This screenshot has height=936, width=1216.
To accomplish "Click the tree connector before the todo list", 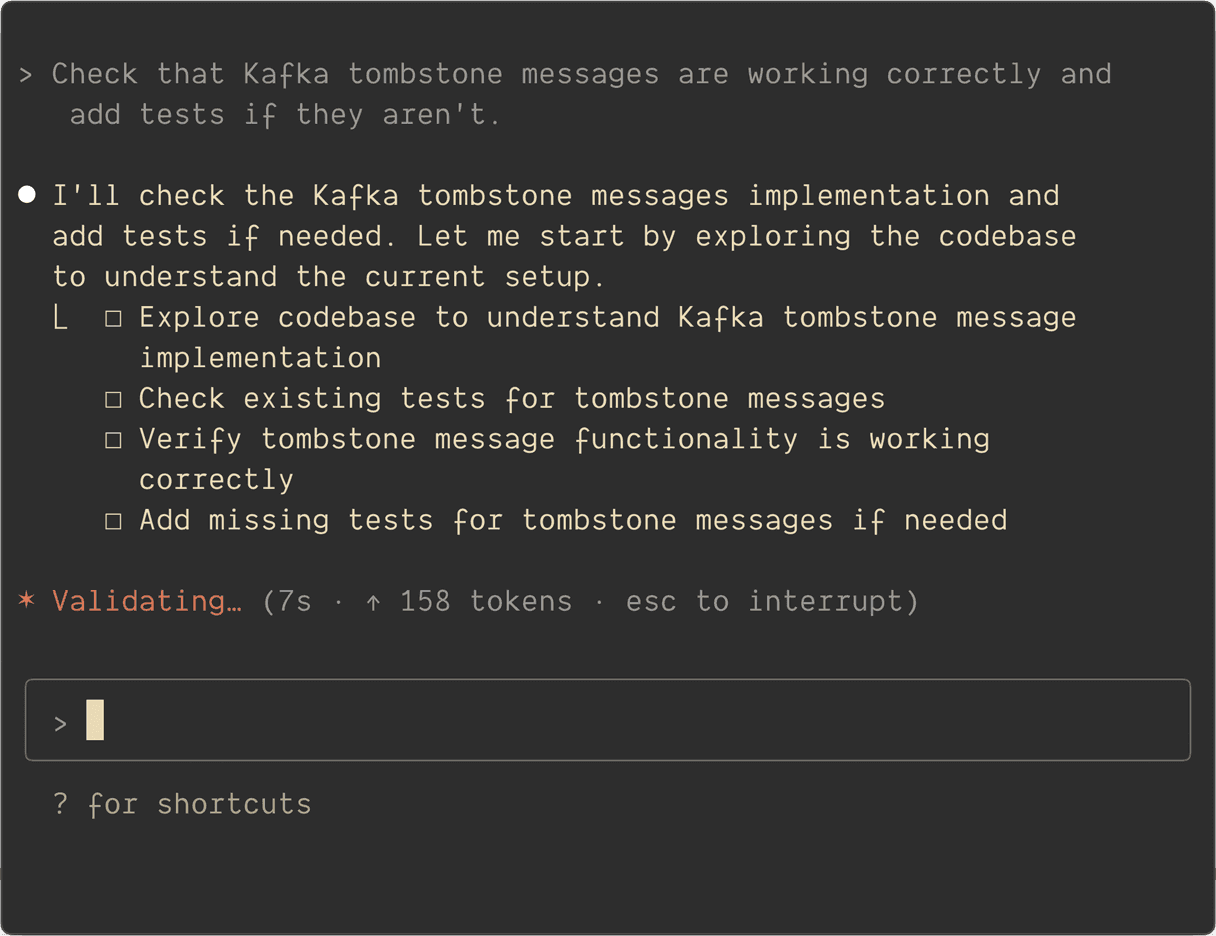I will (x=61, y=319).
